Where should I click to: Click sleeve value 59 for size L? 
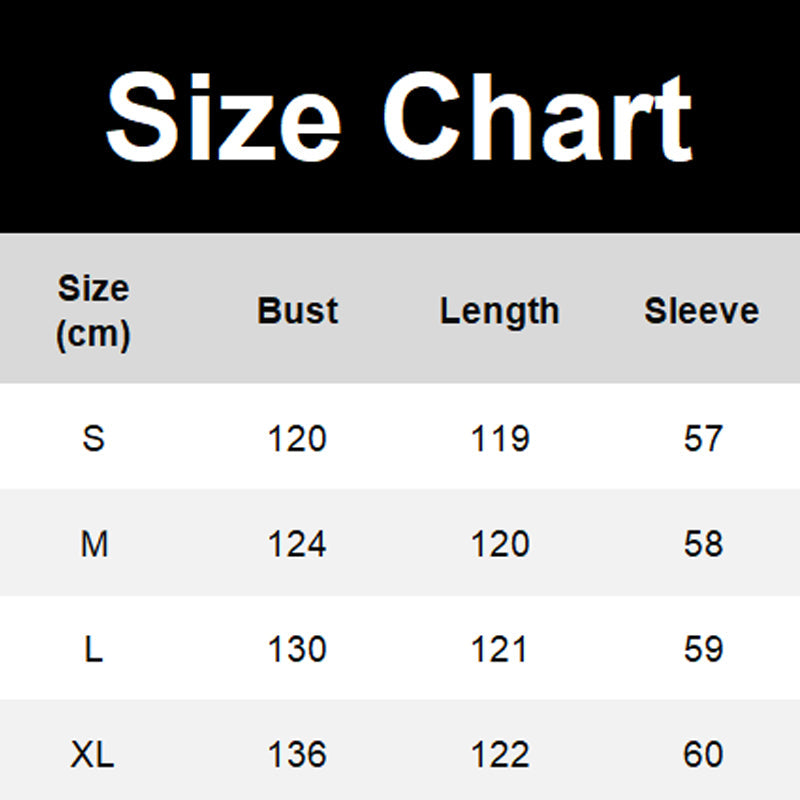click(x=702, y=650)
